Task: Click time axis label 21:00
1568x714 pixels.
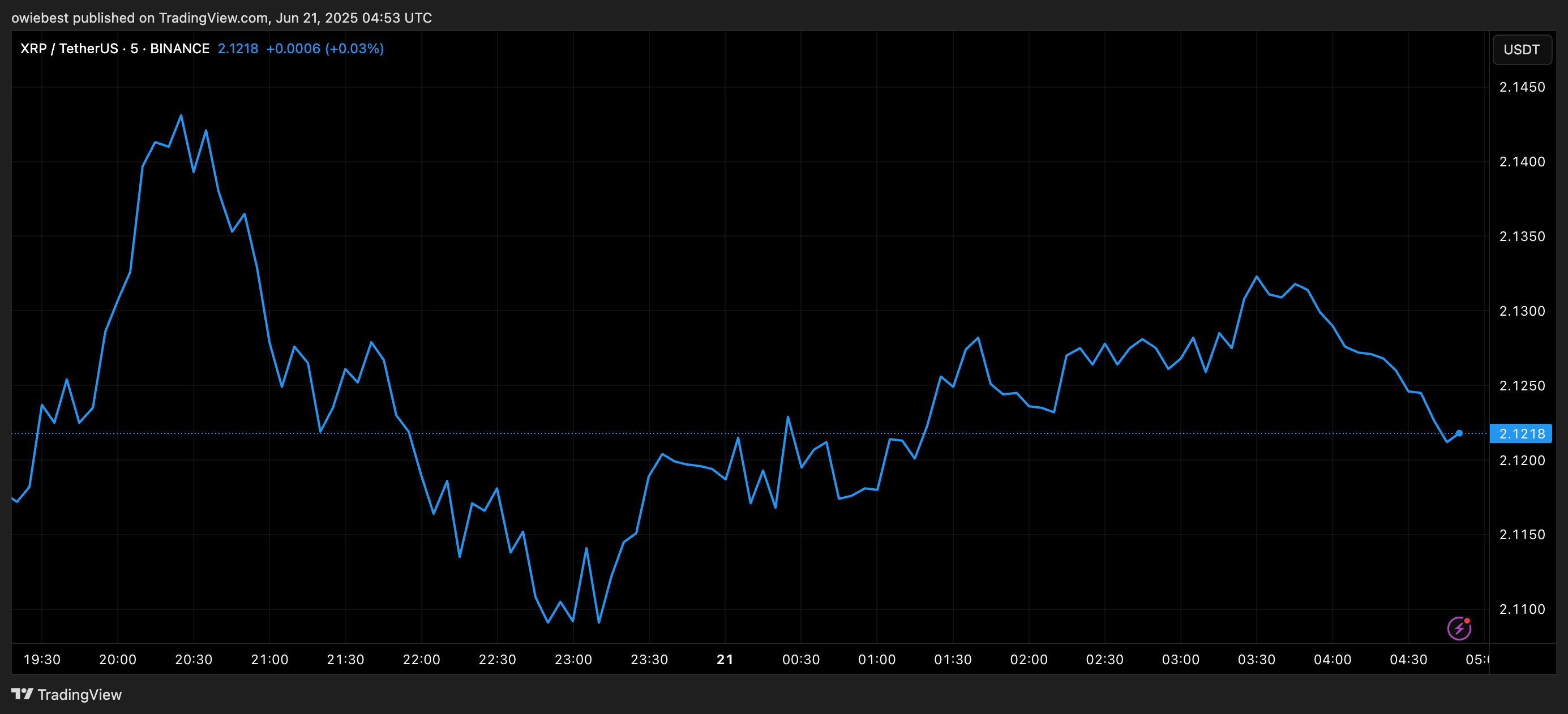Action: (x=269, y=660)
